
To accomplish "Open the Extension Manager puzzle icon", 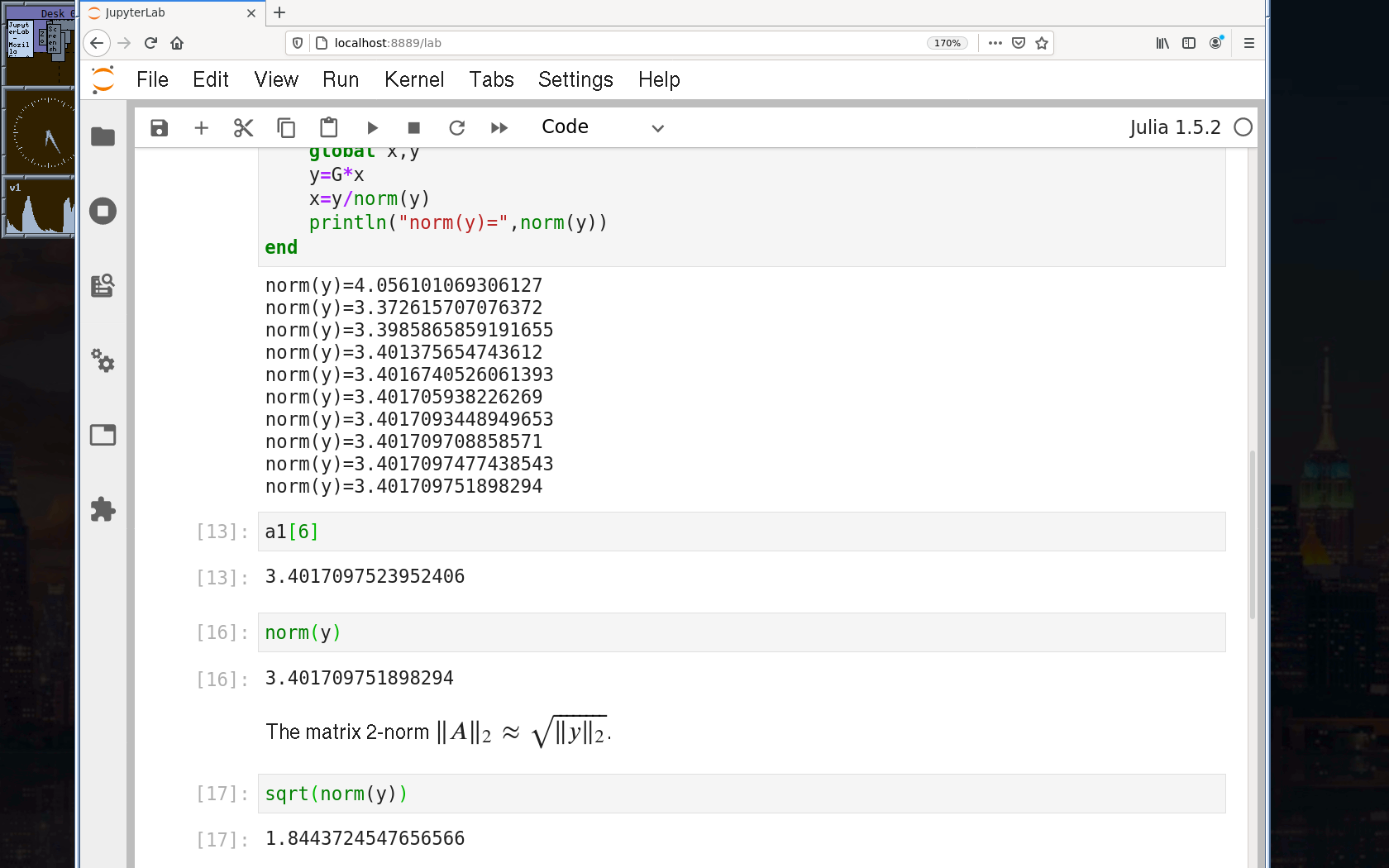I will tap(103, 509).
